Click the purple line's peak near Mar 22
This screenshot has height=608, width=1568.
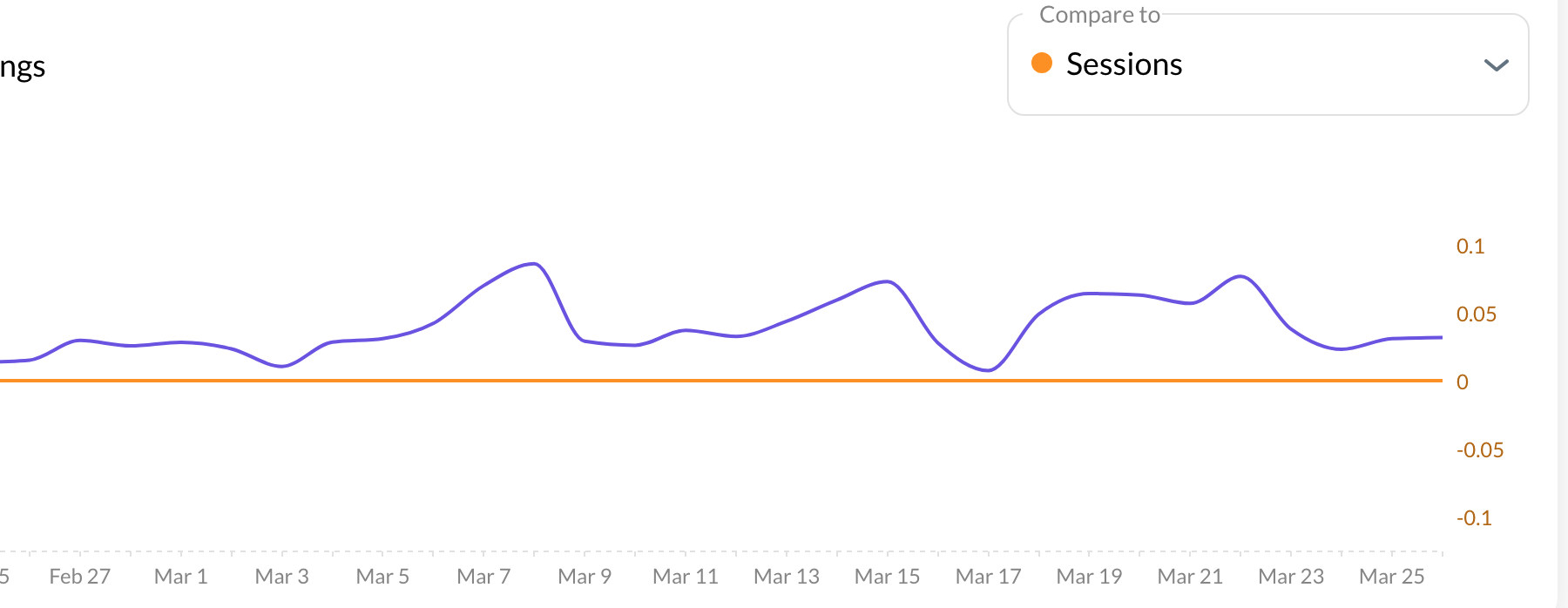click(1240, 276)
